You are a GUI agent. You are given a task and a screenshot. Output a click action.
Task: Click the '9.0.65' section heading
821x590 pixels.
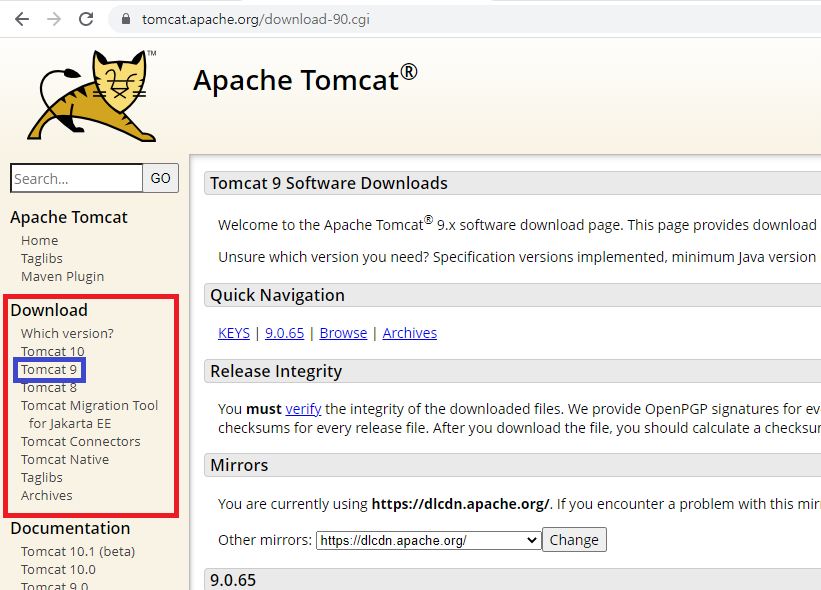coord(233,580)
